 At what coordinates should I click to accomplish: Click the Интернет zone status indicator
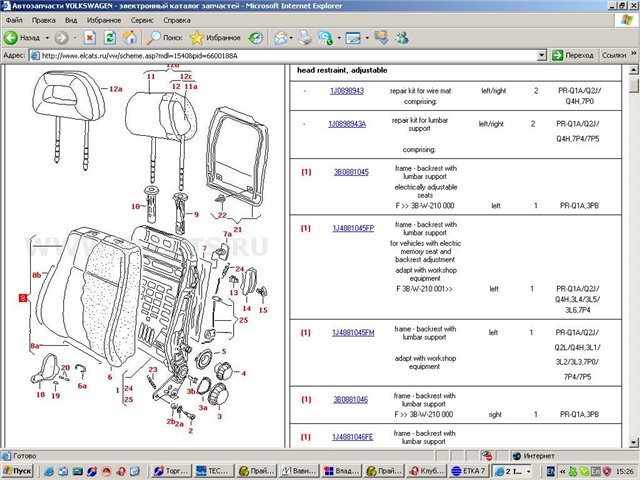[533, 456]
